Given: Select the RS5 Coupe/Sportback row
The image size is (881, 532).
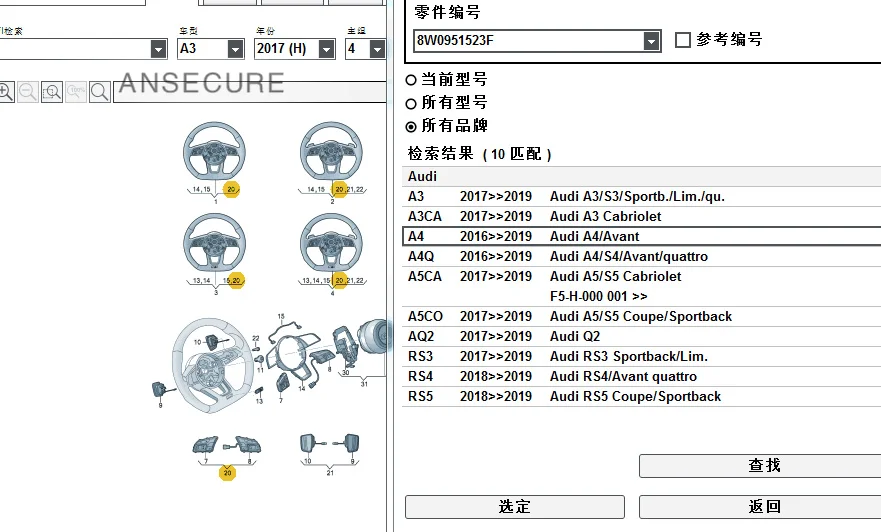Looking at the screenshot, I should 642,397.
